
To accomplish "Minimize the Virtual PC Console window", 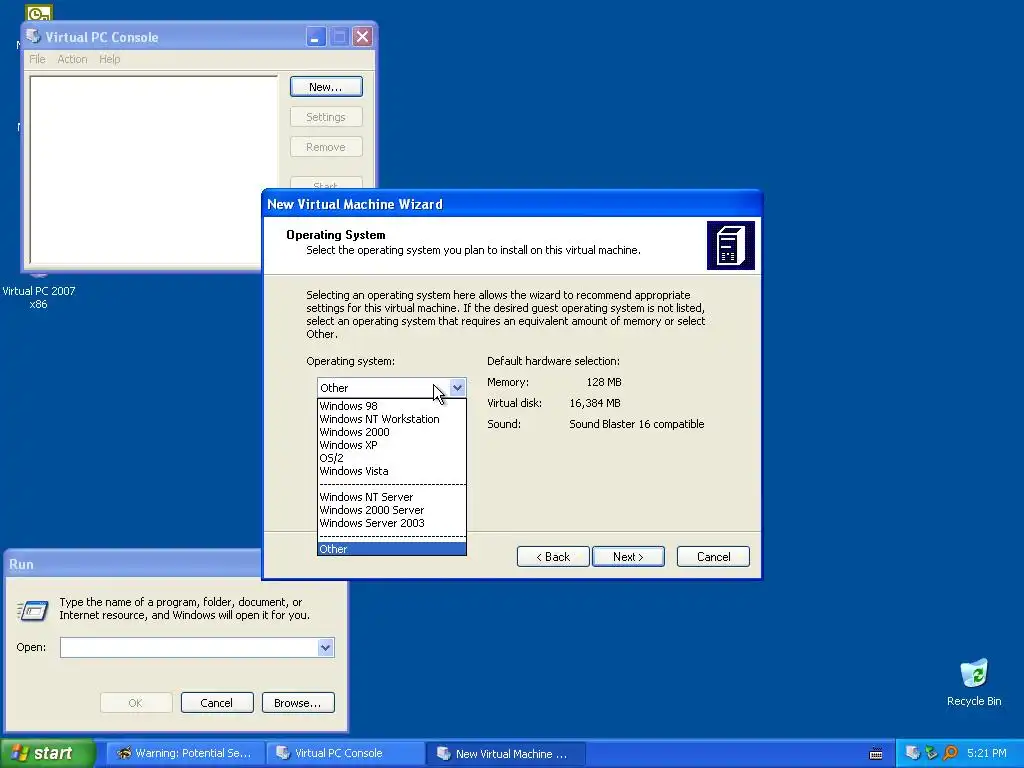I will point(315,37).
